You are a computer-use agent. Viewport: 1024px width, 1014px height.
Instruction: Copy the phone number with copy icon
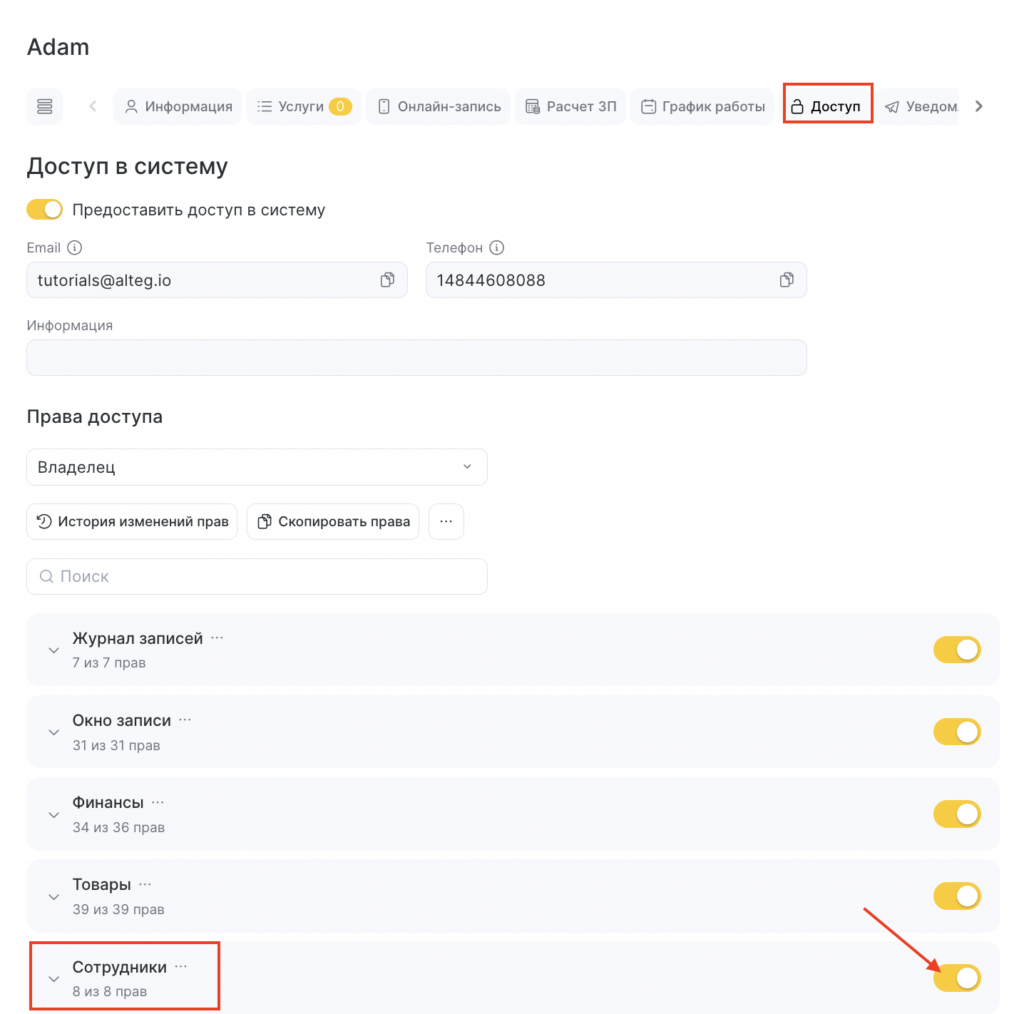786,280
